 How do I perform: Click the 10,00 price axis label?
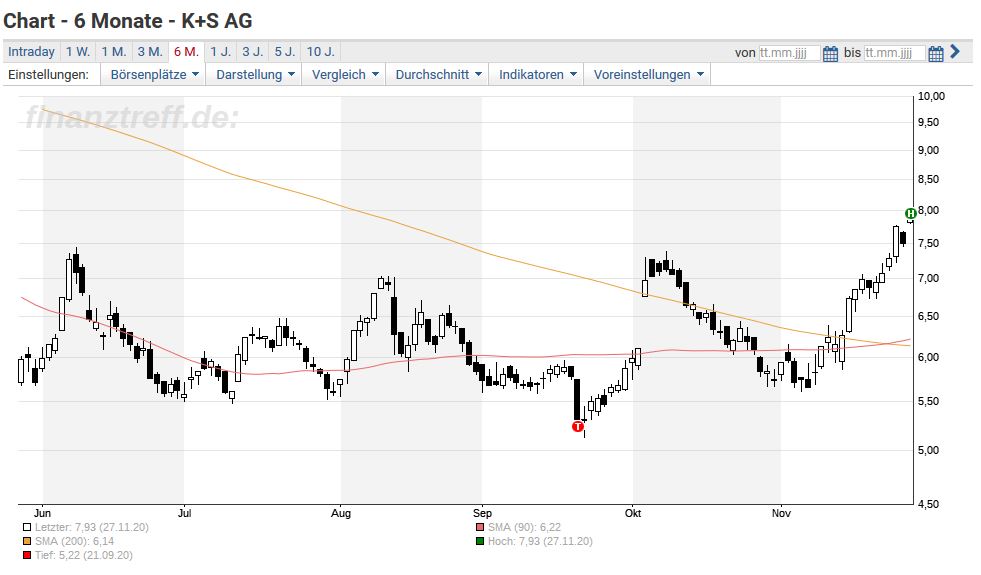click(x=931, y=96)
